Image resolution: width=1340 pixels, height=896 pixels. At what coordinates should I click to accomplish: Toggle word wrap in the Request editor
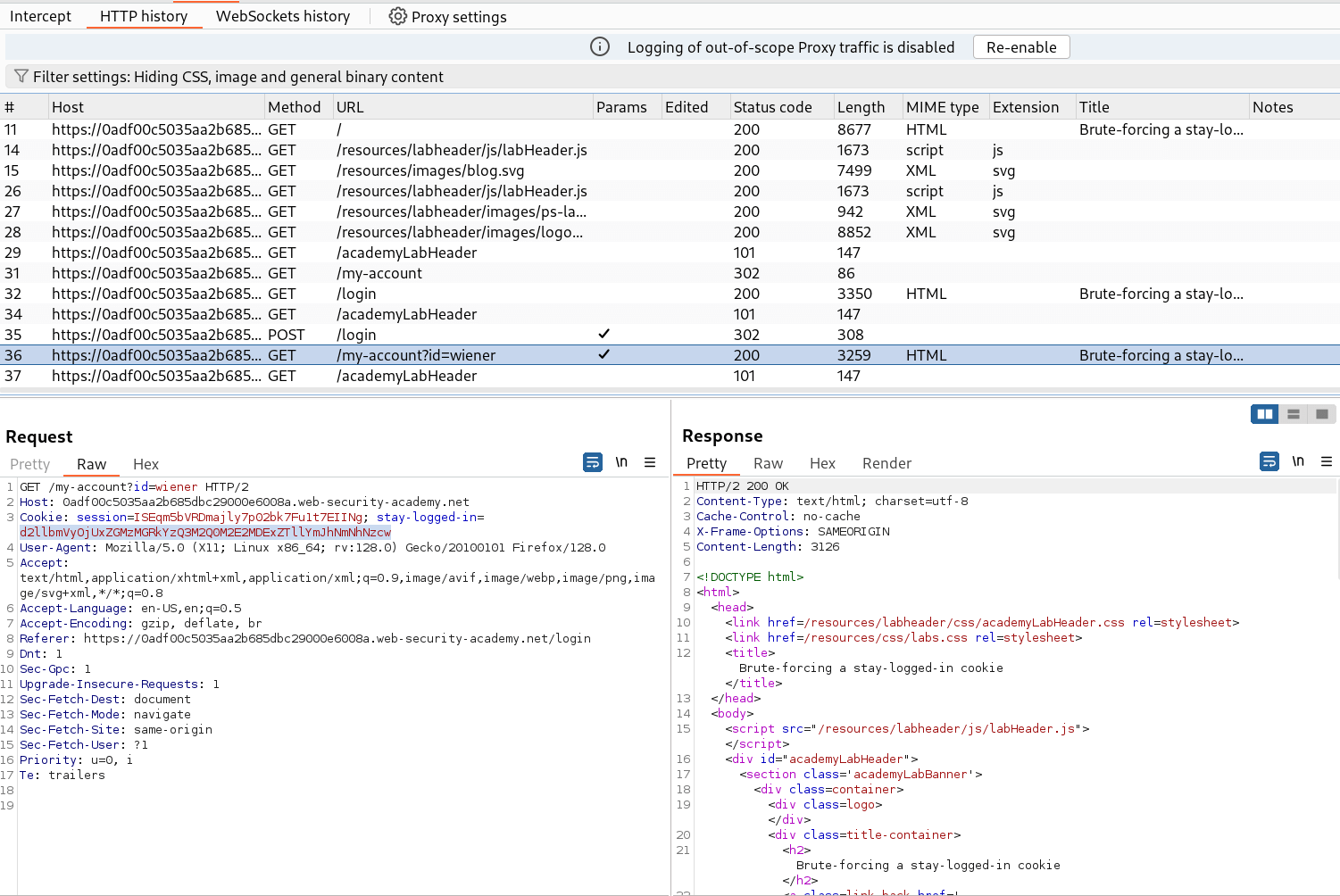point(592,462)
